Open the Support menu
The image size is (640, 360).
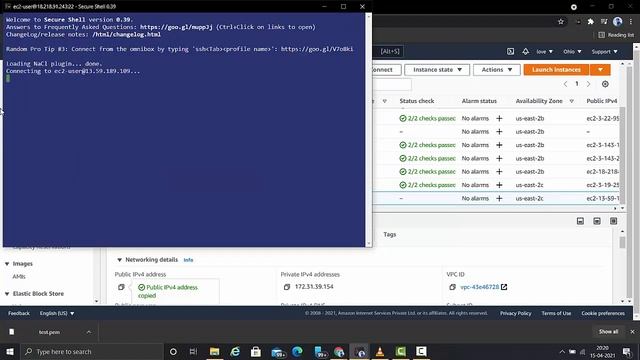tap(604, 51)
